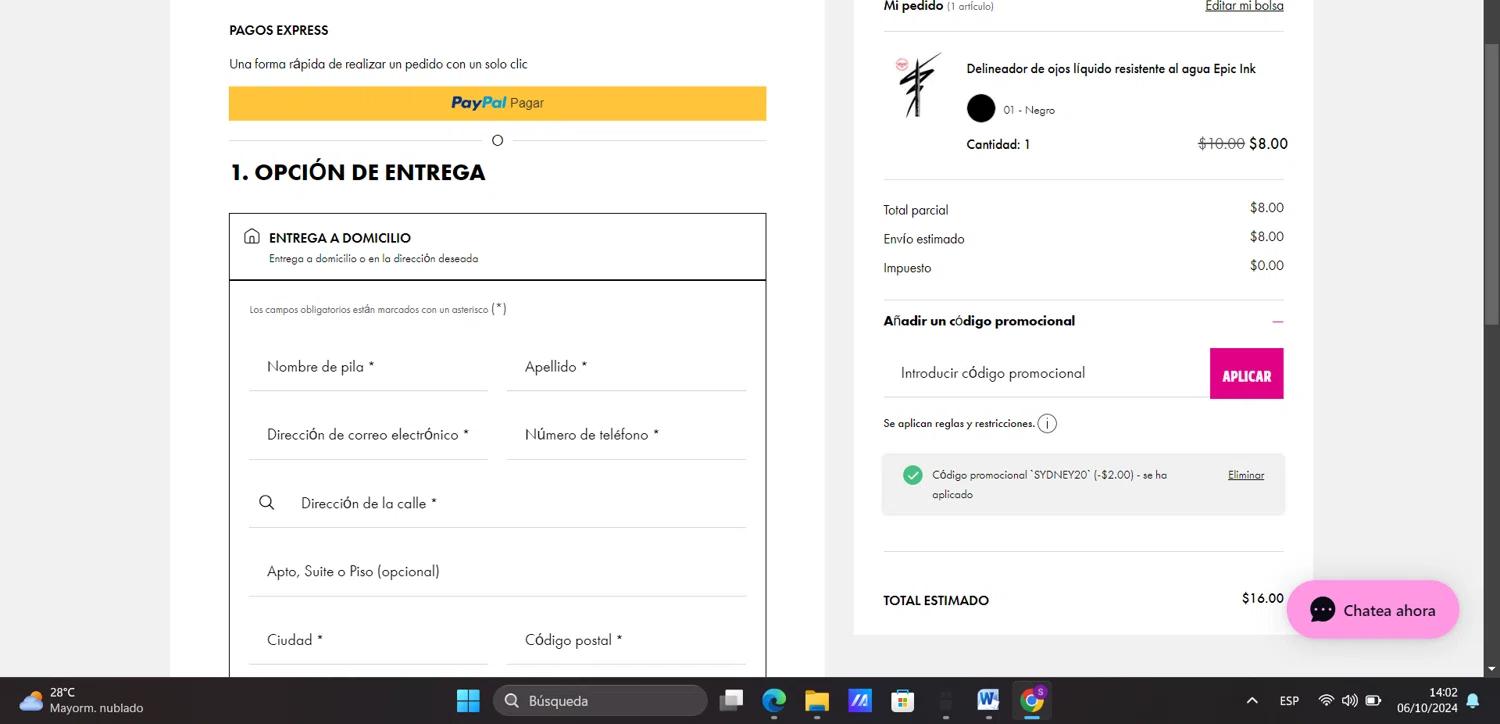The image size is (1500, 724).
Task: Click the house icon for Entrega a Domicilio
Action: coord(252,237)
